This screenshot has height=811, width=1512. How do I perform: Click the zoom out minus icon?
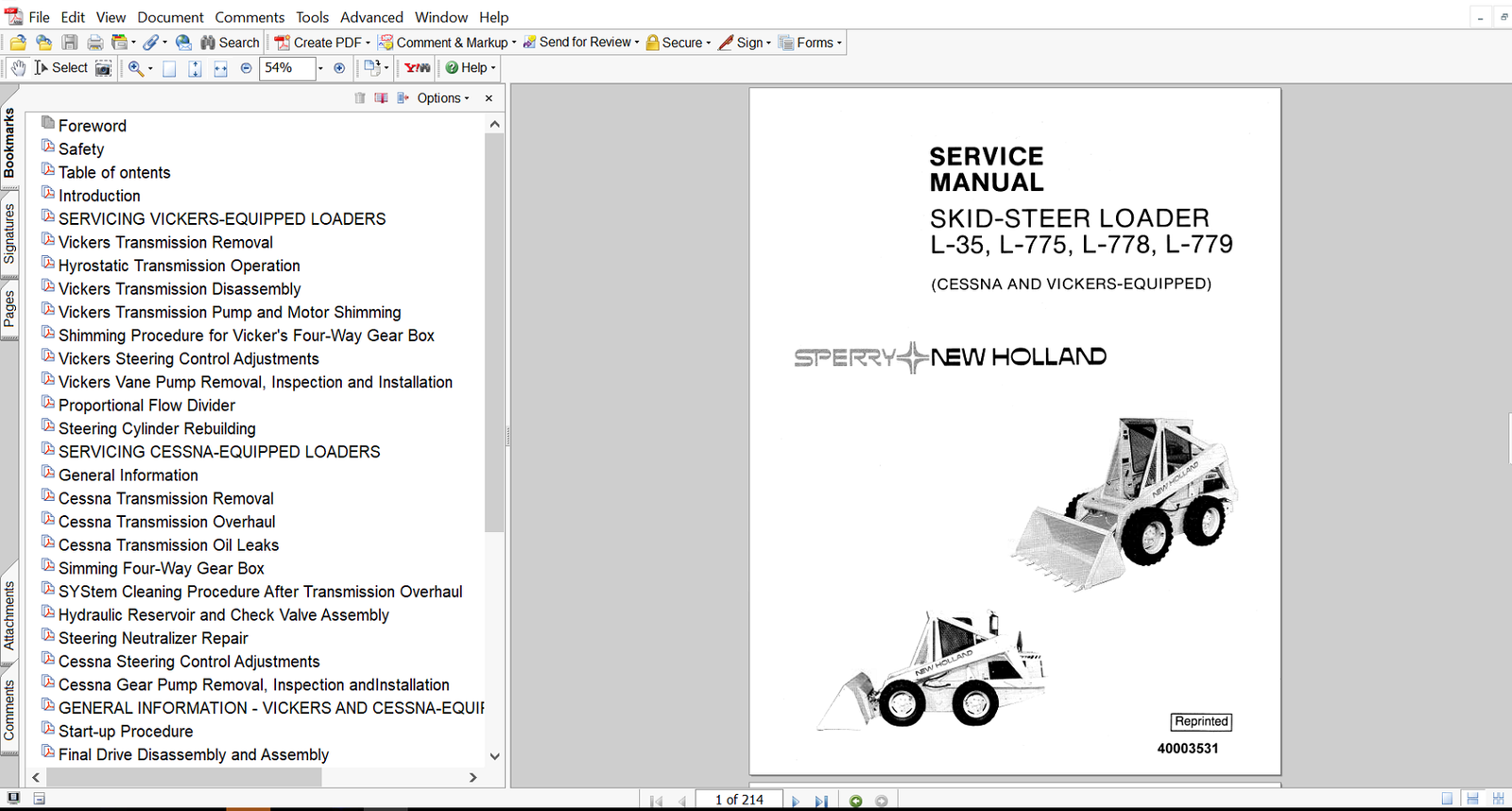(x=247, y=68)
